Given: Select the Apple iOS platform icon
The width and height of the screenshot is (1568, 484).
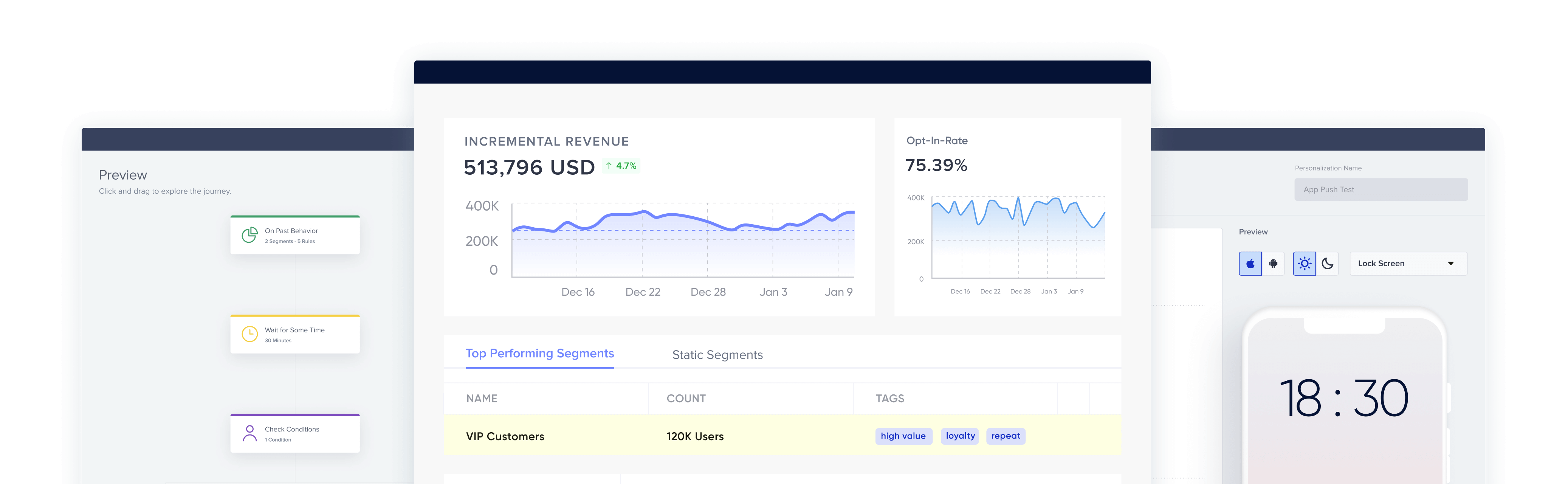Looking at the screenshot, I should click(1250, 264).
